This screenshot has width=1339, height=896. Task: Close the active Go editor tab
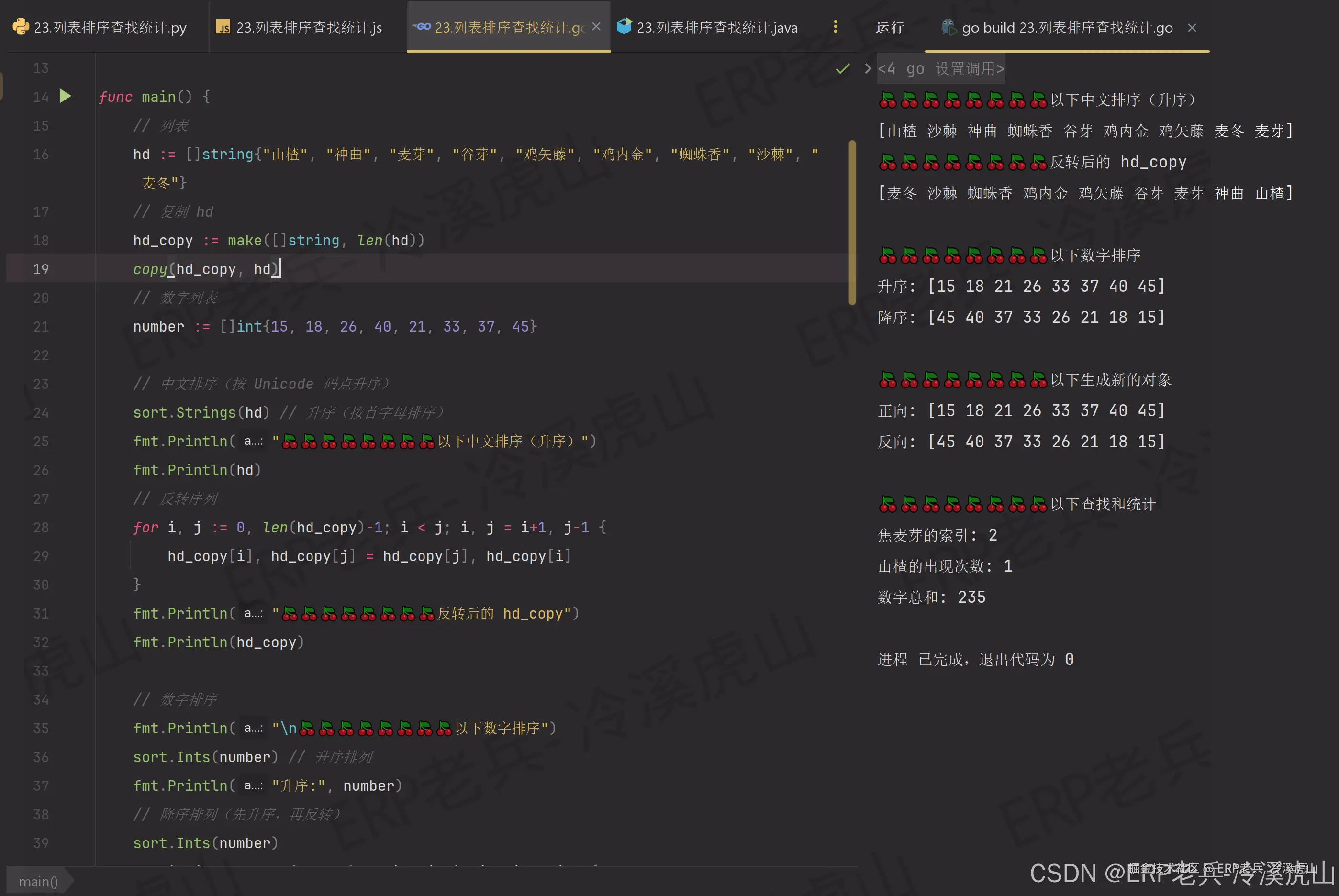pos(596,26)
